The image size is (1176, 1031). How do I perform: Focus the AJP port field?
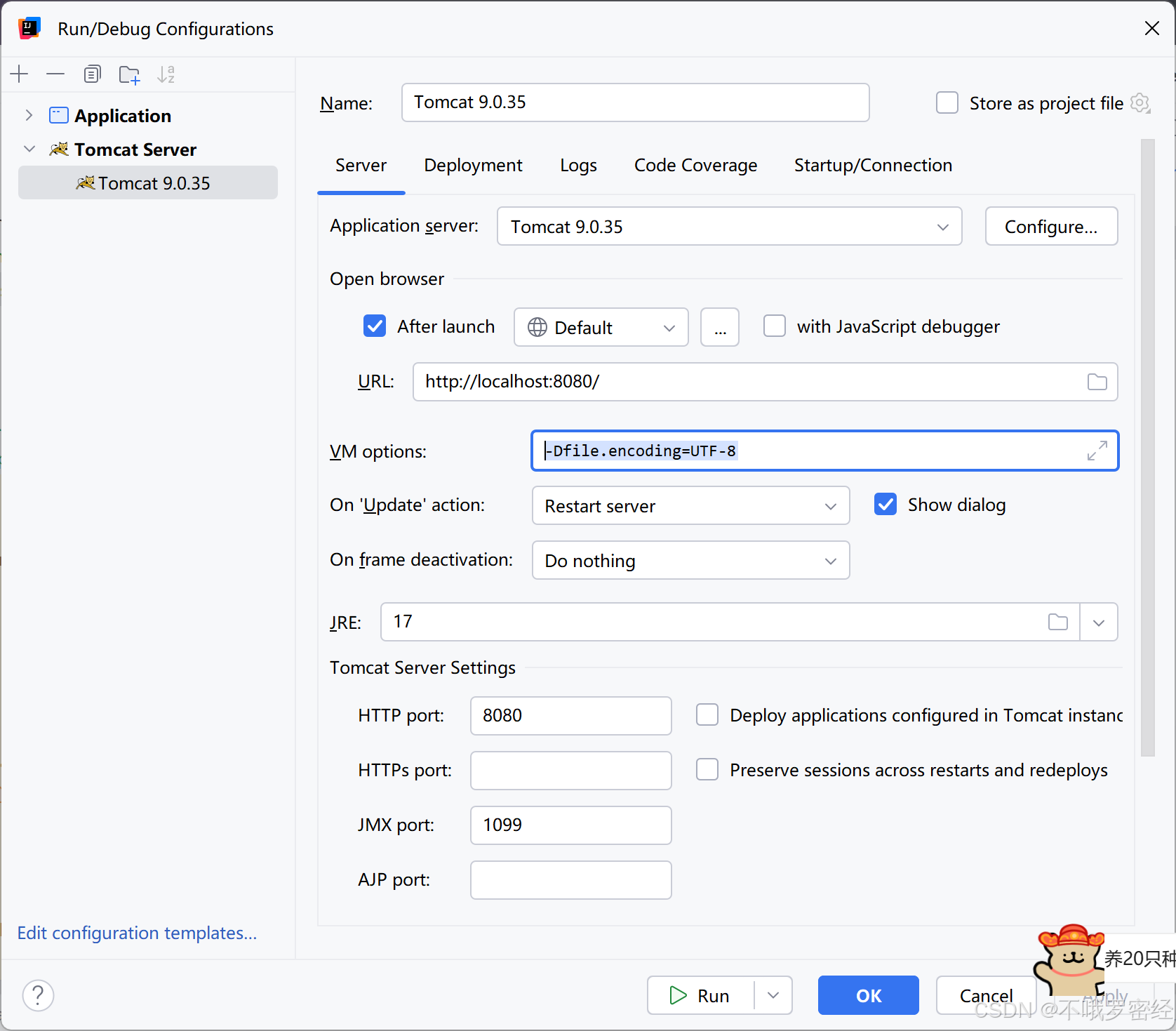pos(571,880)
